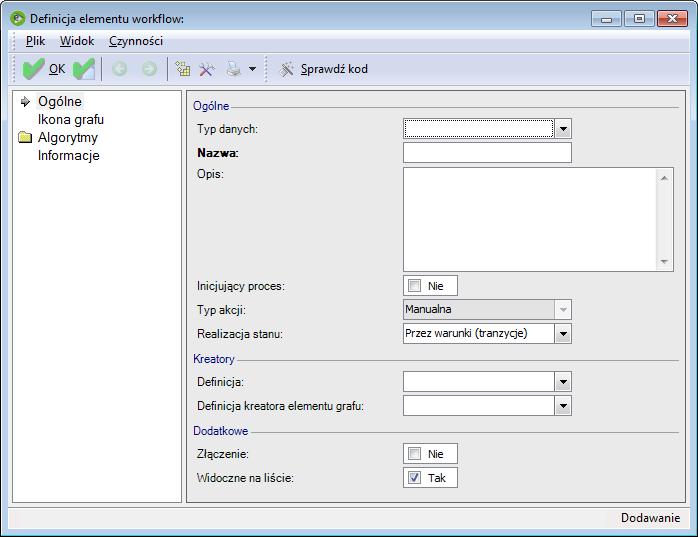Image resolution: width=698 pixels, height=537 pixels.
Task: Click the printer icon in toolbar
Action: (233, 69)
